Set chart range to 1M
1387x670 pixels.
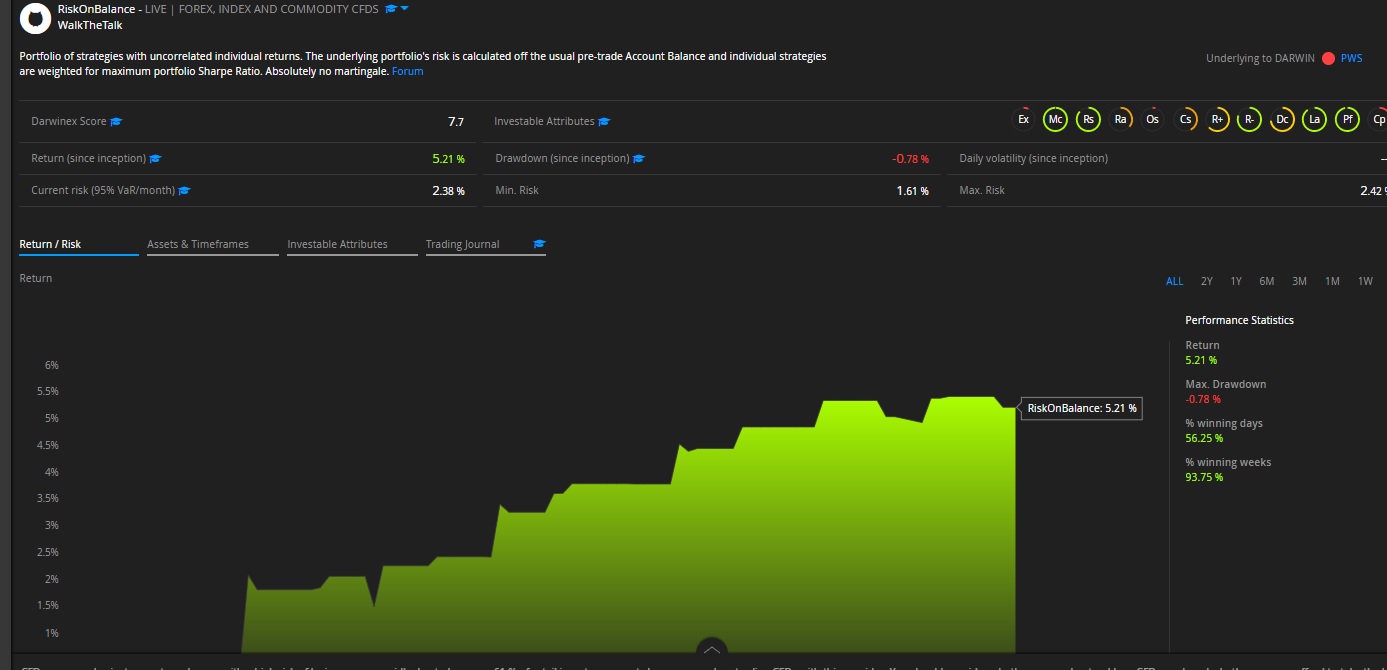[1333, 281]
